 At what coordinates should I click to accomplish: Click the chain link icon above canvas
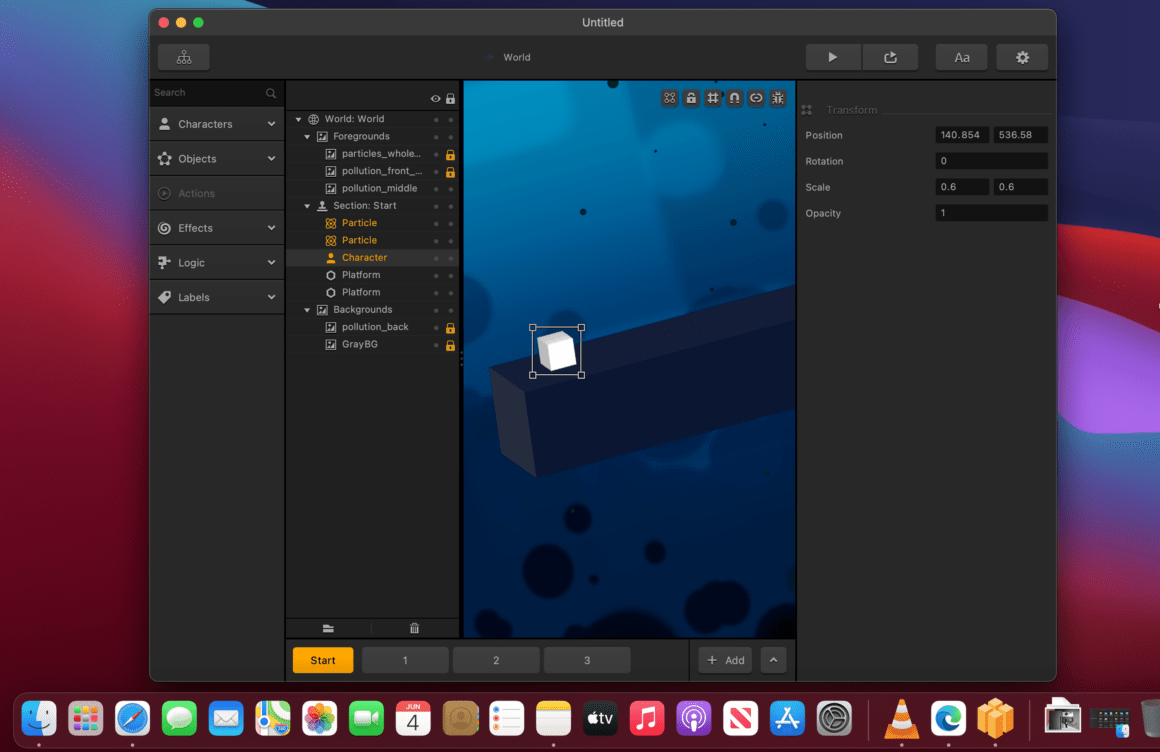click(x=756, y=98)
